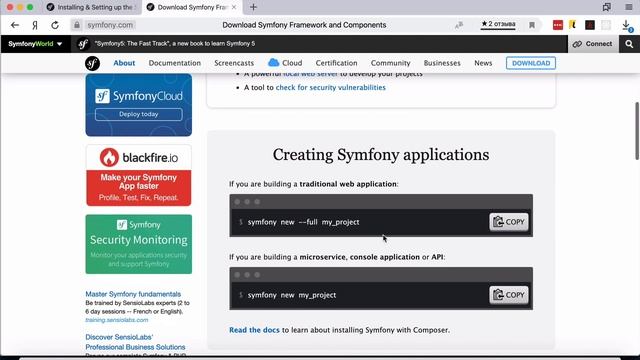Click the round Symfony logo in the navigation
This screenshot has width=640, height=360.
(92, 63)
